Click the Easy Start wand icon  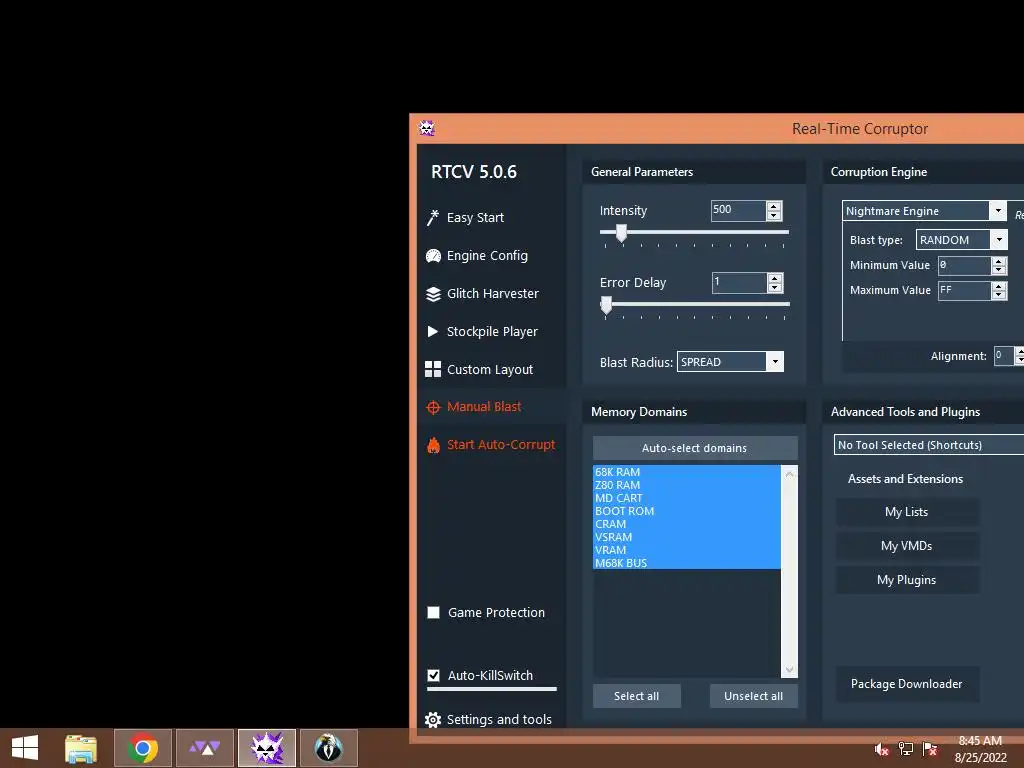[432, 217]
